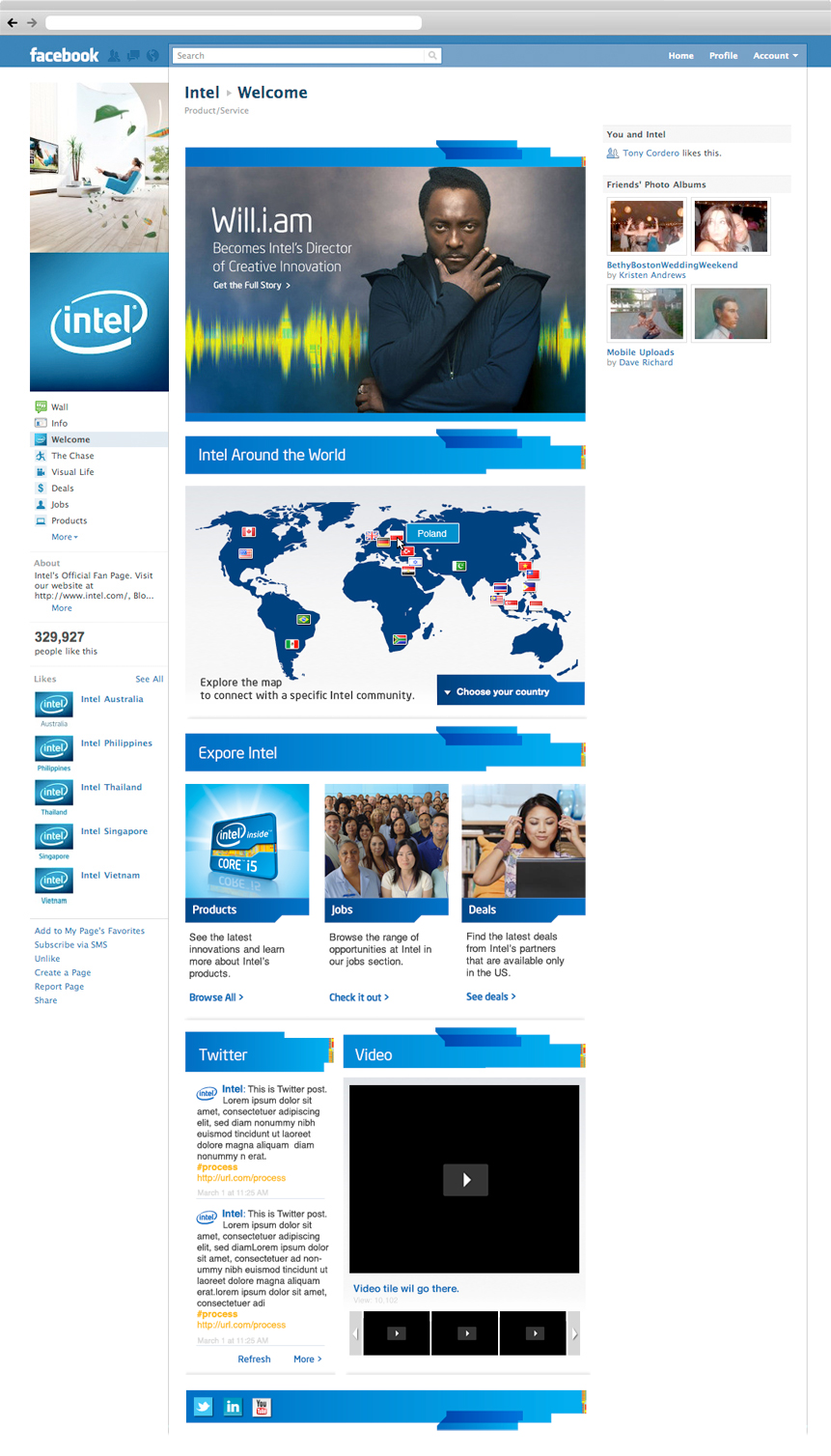
Task: Click Check it out link under Jobs
Action: (359, 997)
